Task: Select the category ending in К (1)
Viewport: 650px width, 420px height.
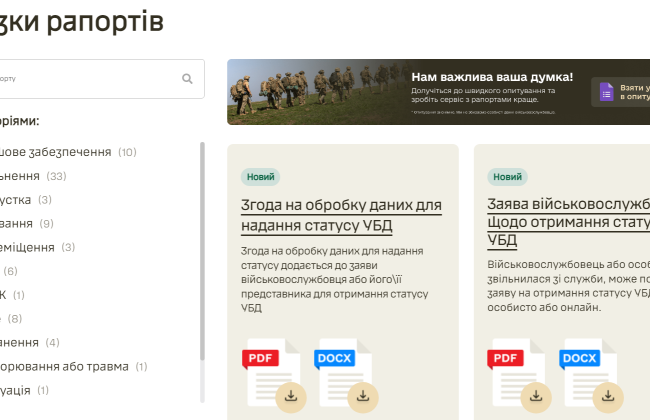Action: point(12,295)
